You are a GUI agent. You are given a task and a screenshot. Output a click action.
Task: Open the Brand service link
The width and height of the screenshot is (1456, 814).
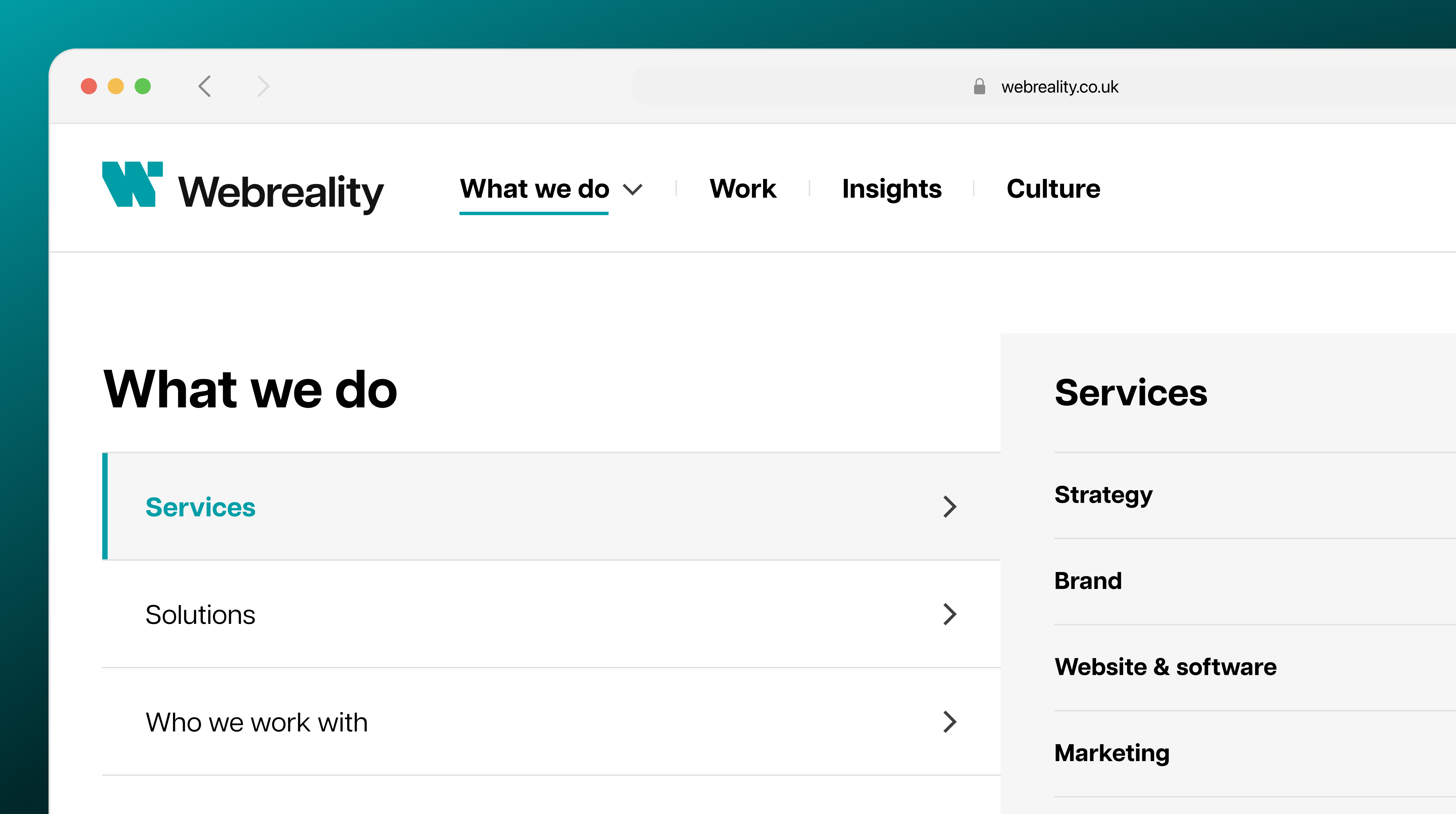pyautogui.click(x=1088, y=581)
